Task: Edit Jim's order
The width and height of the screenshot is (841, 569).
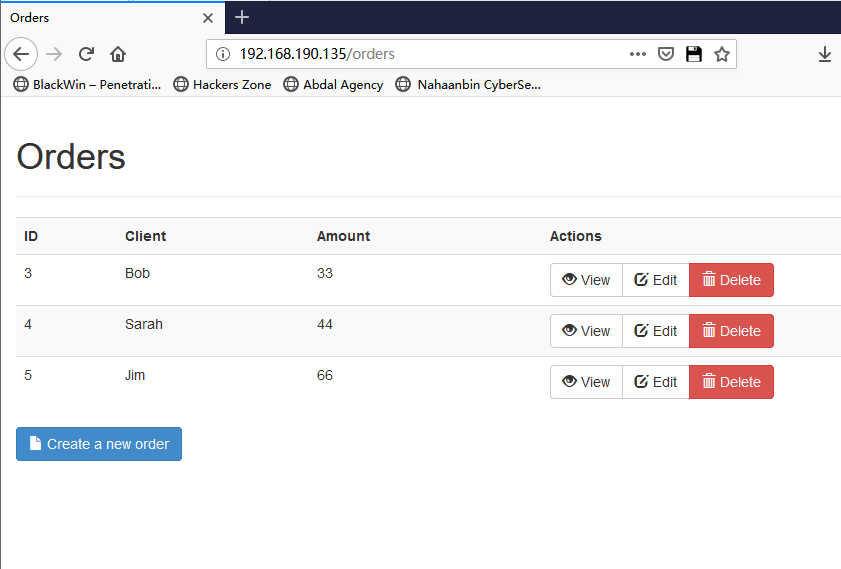Action: coord(656,382)
